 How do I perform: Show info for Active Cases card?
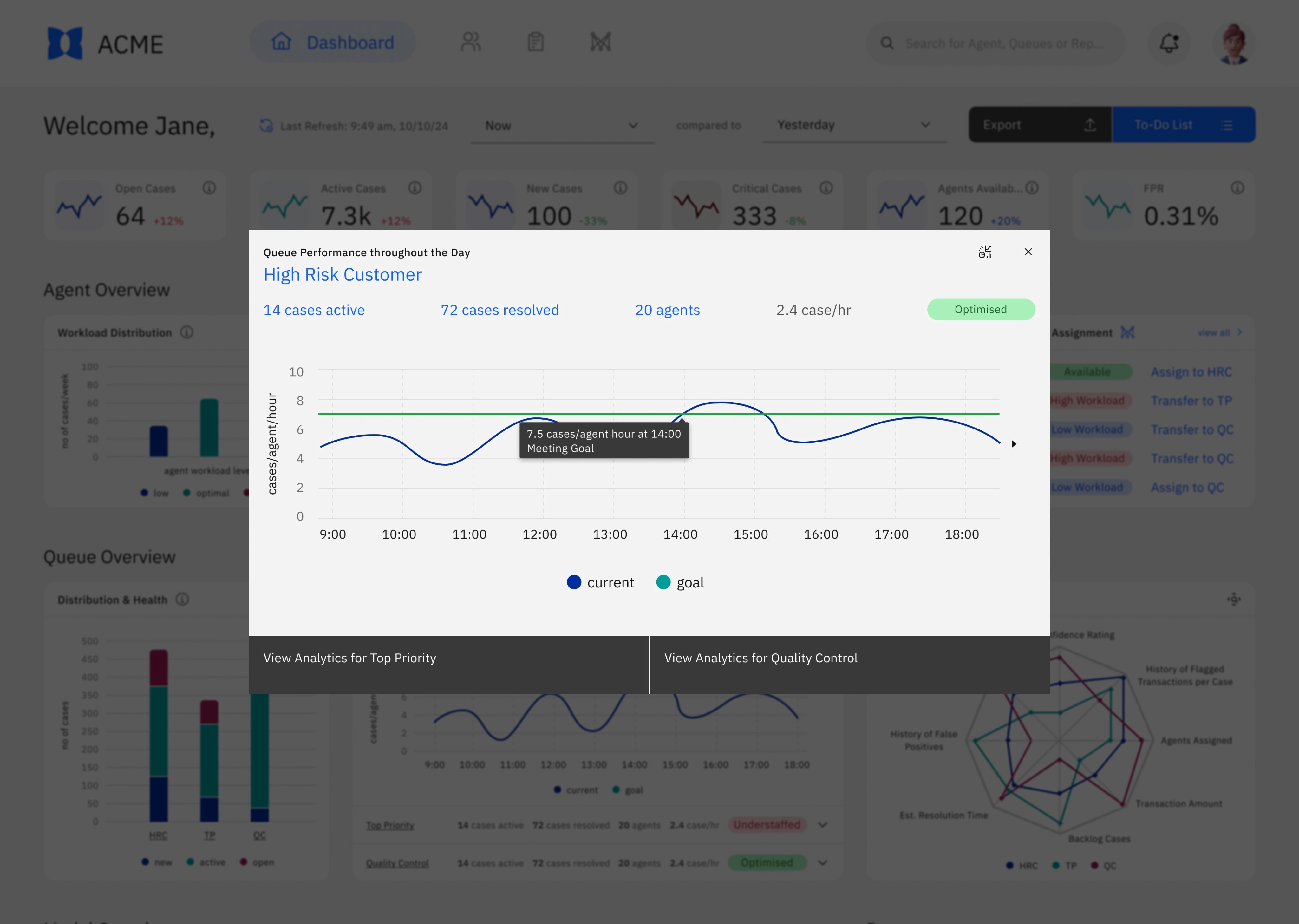pos(415,188)
